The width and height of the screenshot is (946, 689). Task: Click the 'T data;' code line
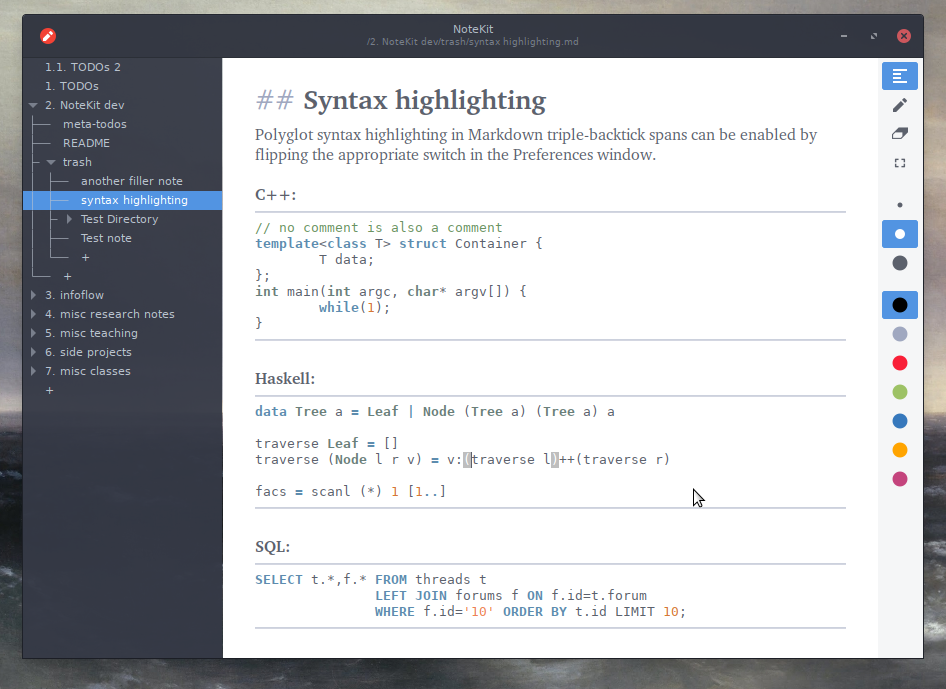(x=347, y=259)
